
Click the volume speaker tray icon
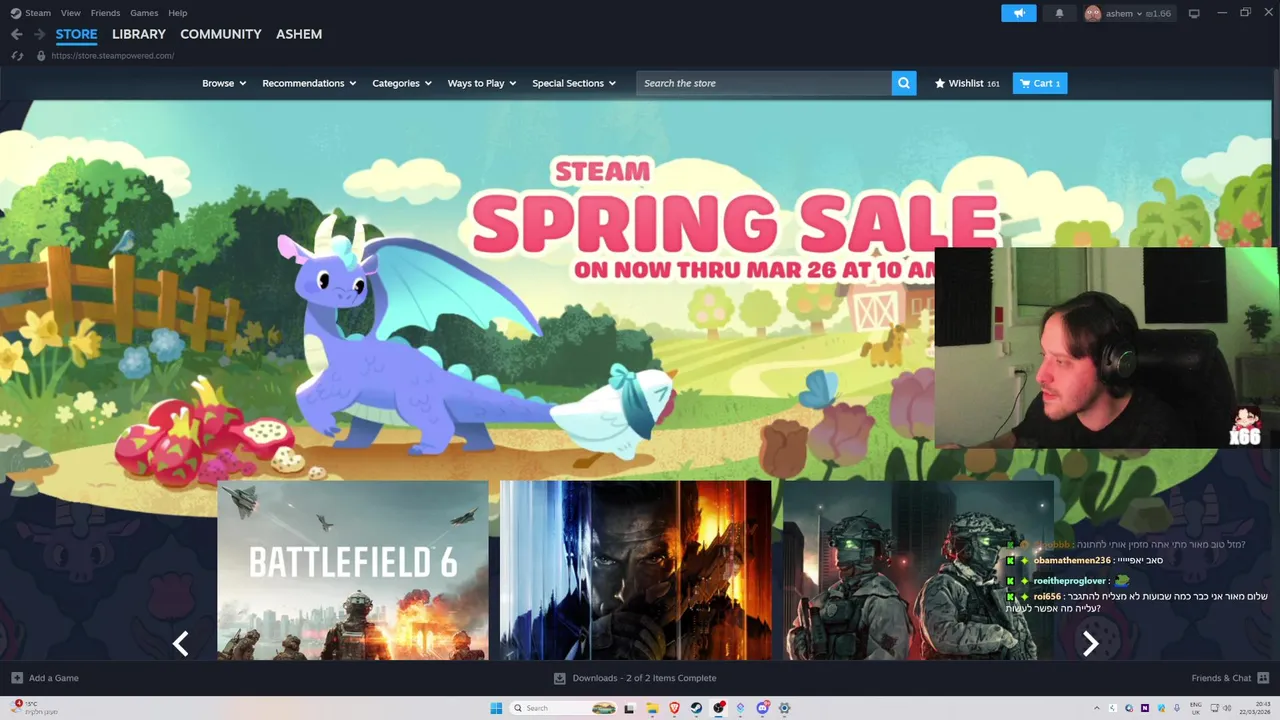point(1227,708)
